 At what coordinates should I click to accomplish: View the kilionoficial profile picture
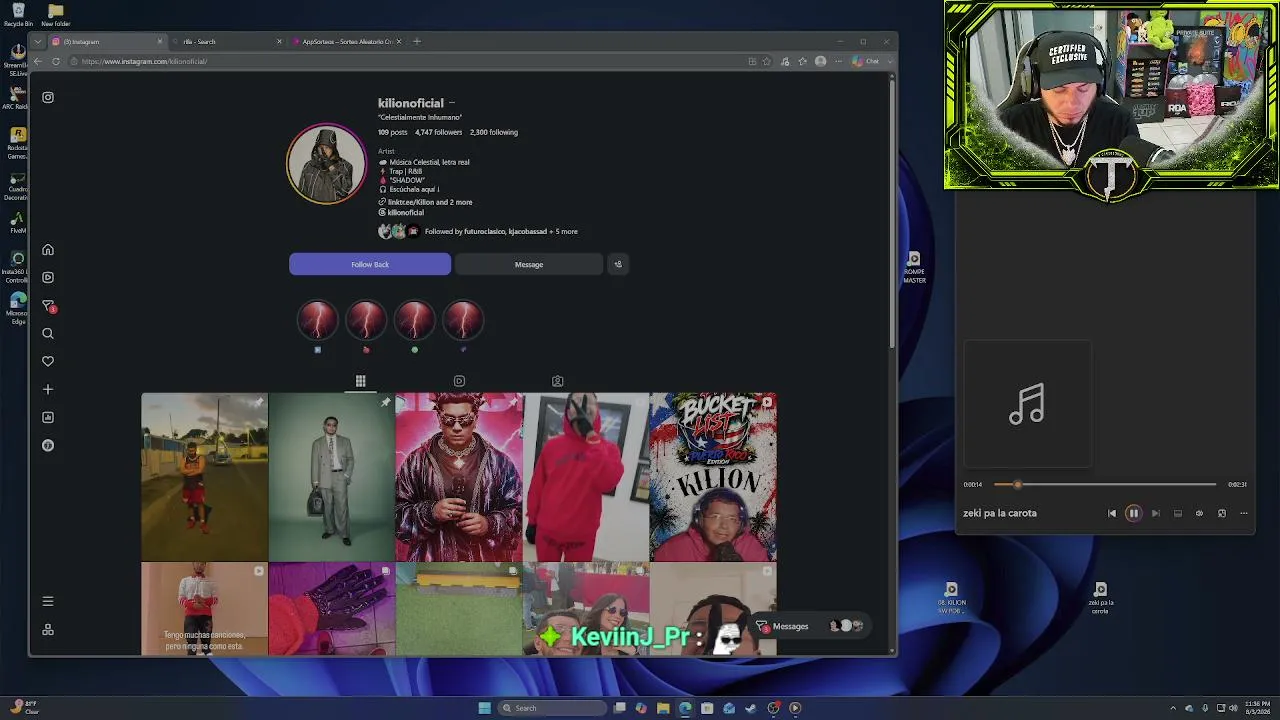pos(327,164)
